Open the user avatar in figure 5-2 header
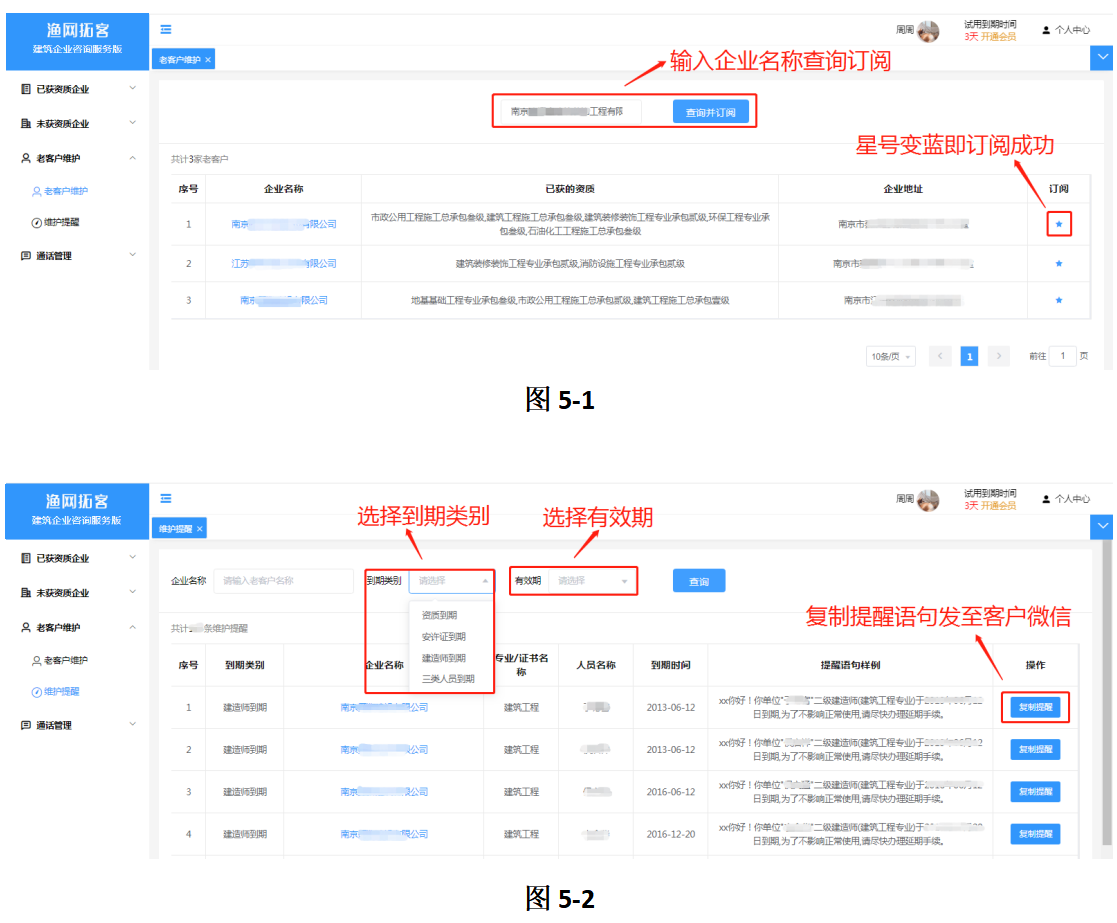The width and height of the screenshot is (1117, 923). point(928,500)
